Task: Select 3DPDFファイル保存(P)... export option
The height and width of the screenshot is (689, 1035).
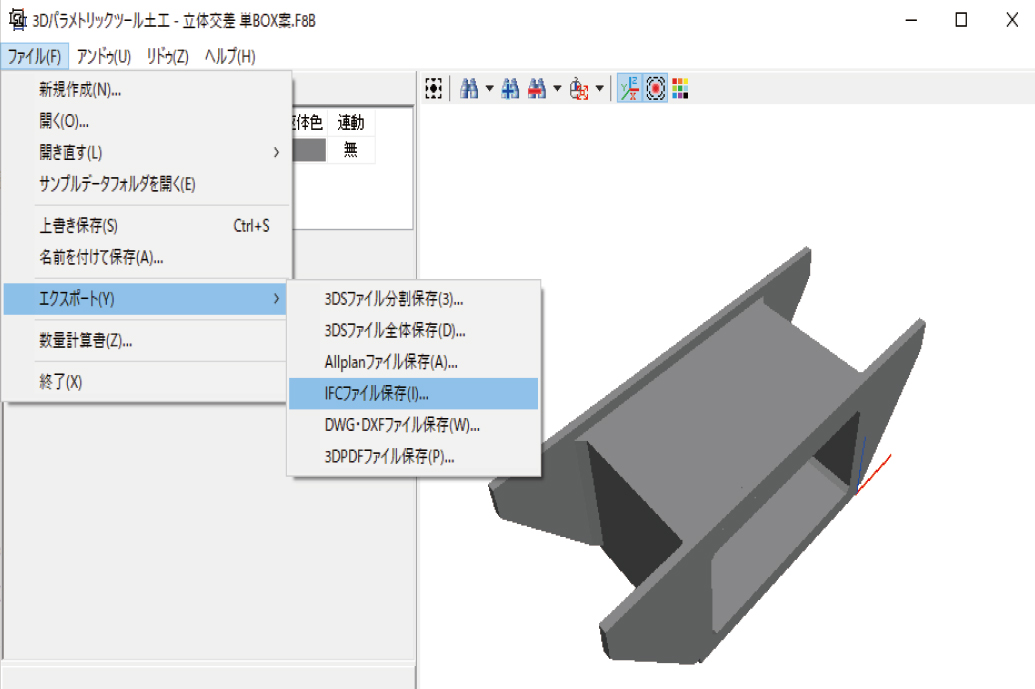Action: tap(414, 457)
